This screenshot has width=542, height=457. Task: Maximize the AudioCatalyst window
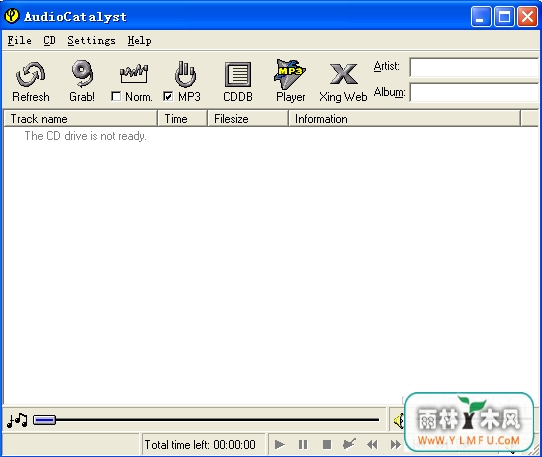click(x=504, y=16)
